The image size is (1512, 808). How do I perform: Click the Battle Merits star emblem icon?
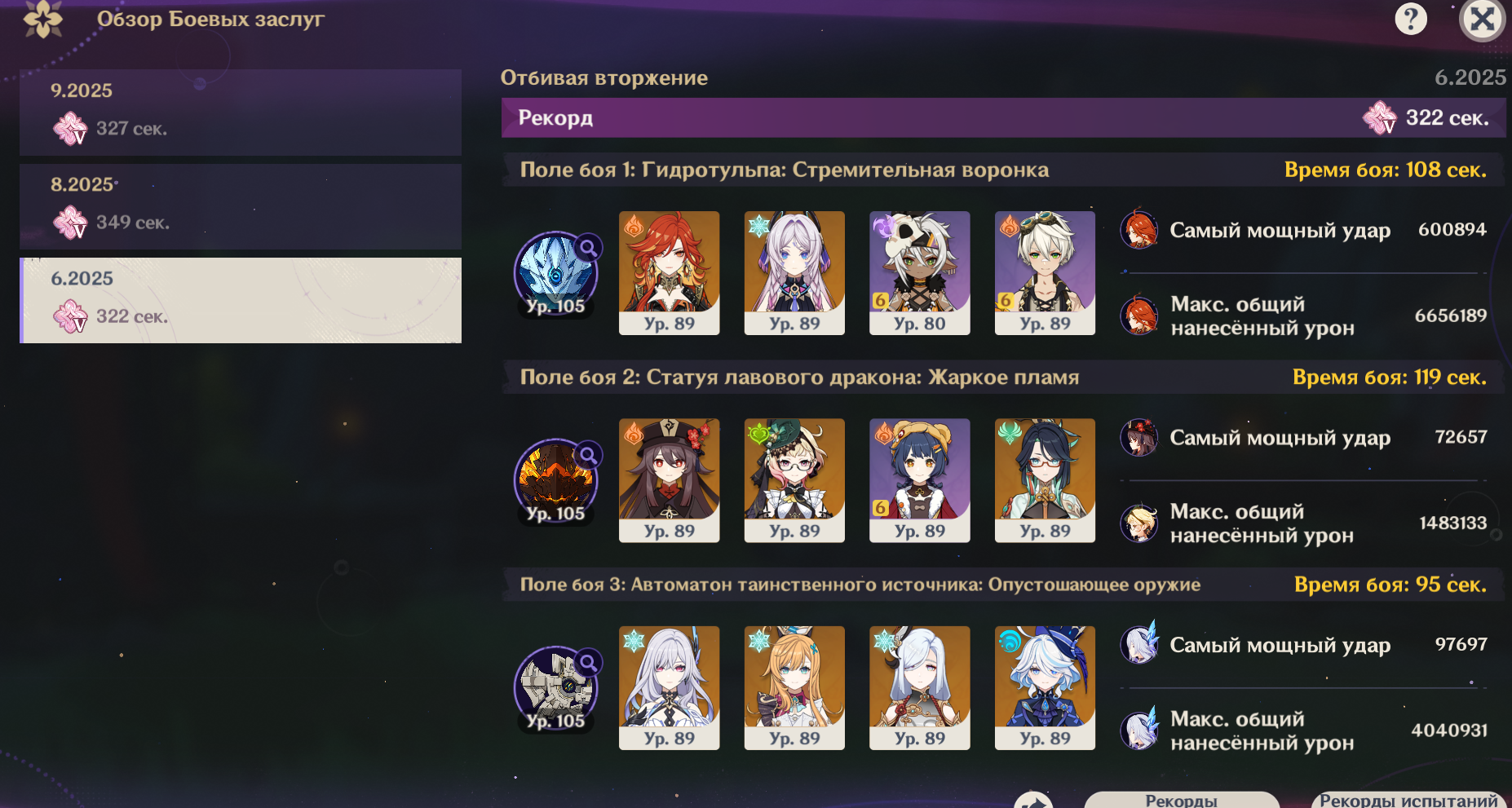42,19
